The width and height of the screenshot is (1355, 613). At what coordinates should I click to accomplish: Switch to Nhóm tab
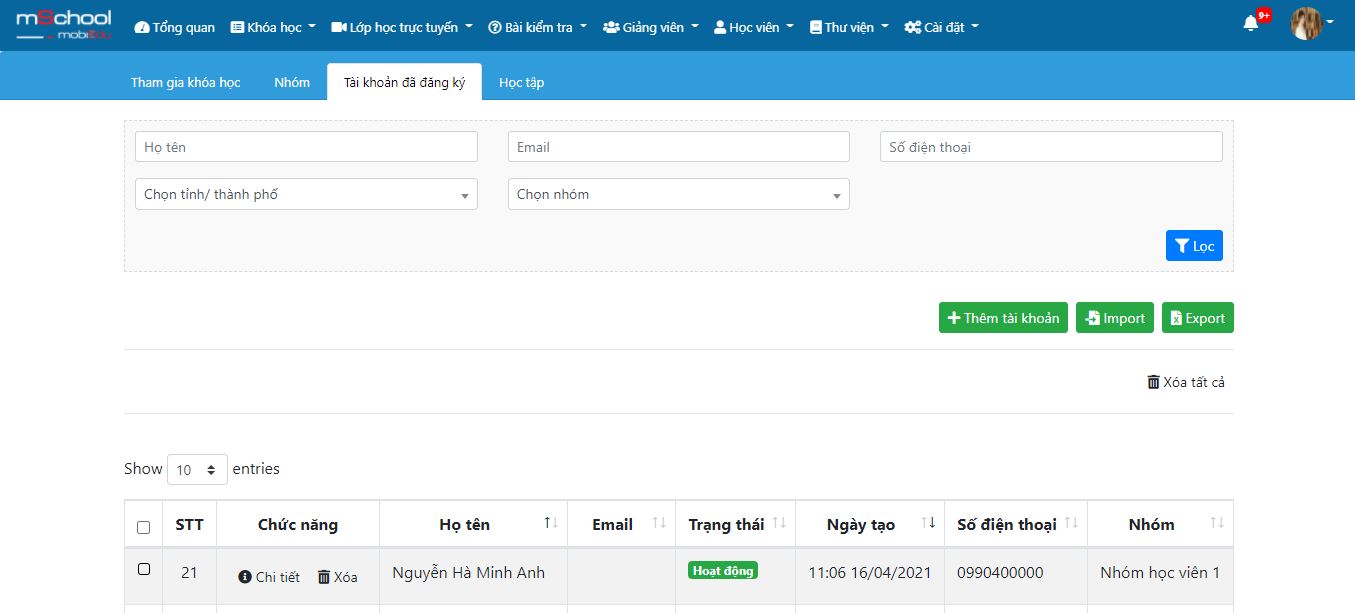tap(292, 82)
